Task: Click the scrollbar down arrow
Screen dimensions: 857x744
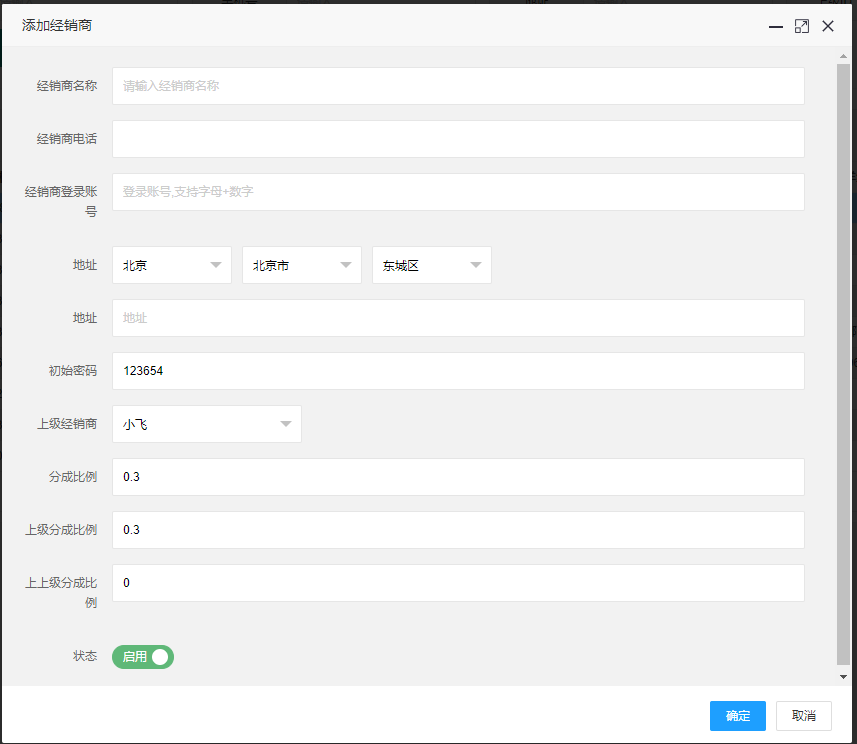Action: 843,677
